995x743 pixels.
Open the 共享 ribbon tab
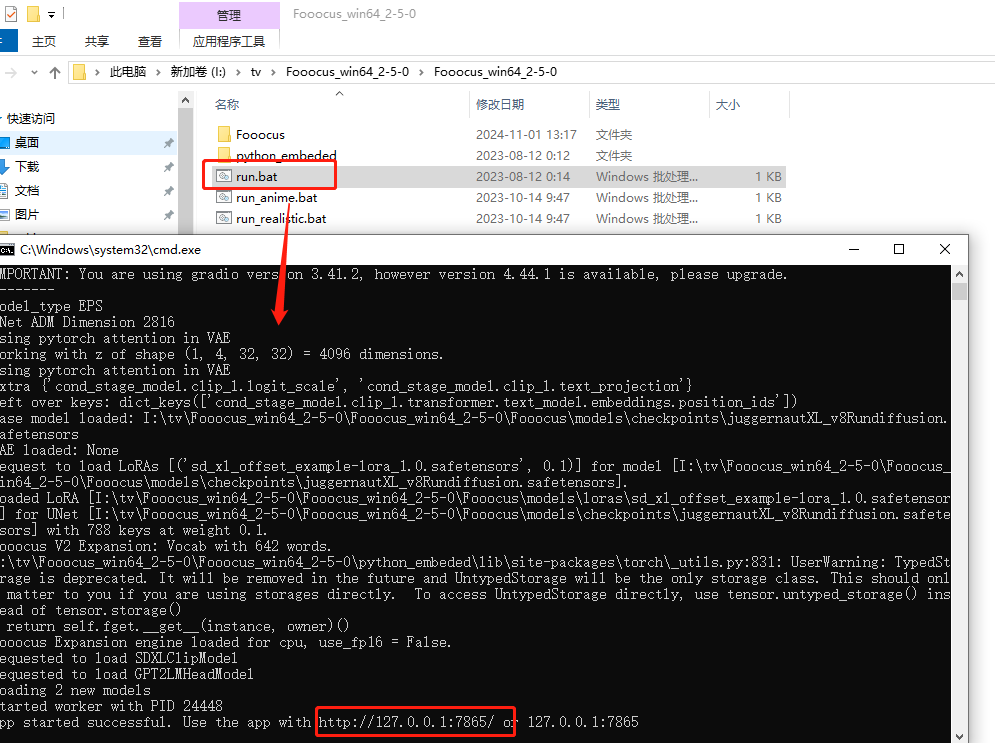(97, 41)
